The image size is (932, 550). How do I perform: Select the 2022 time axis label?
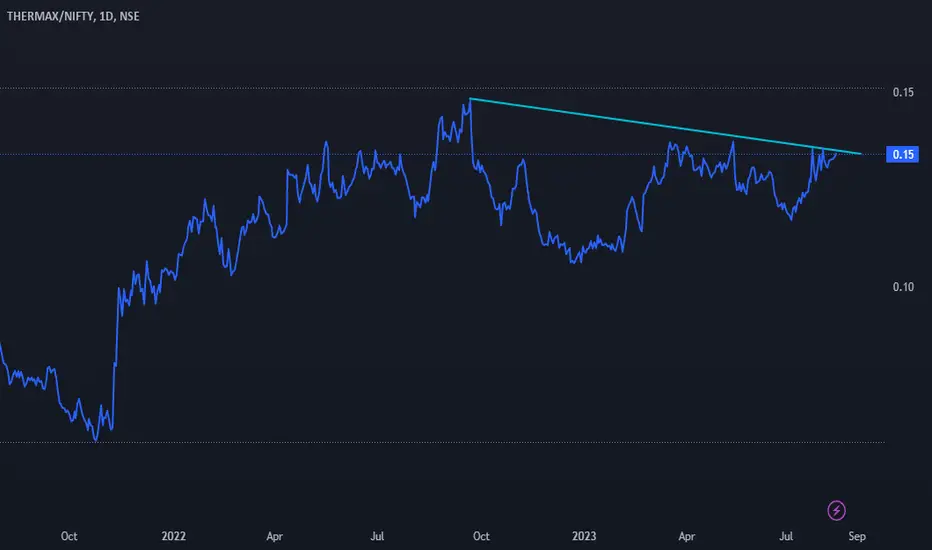(x=174, y=536)
